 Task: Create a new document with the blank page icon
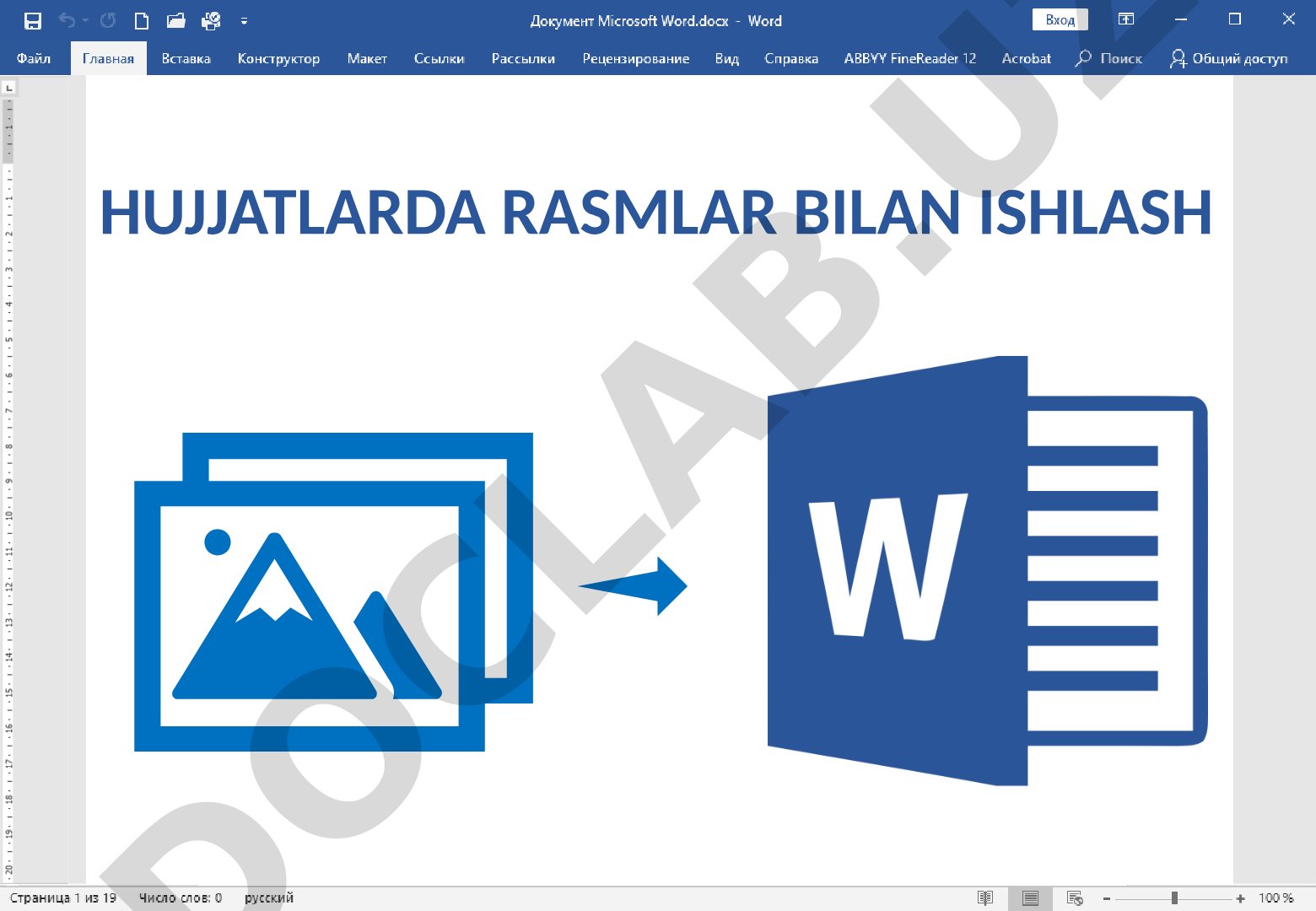click(142, 20)
